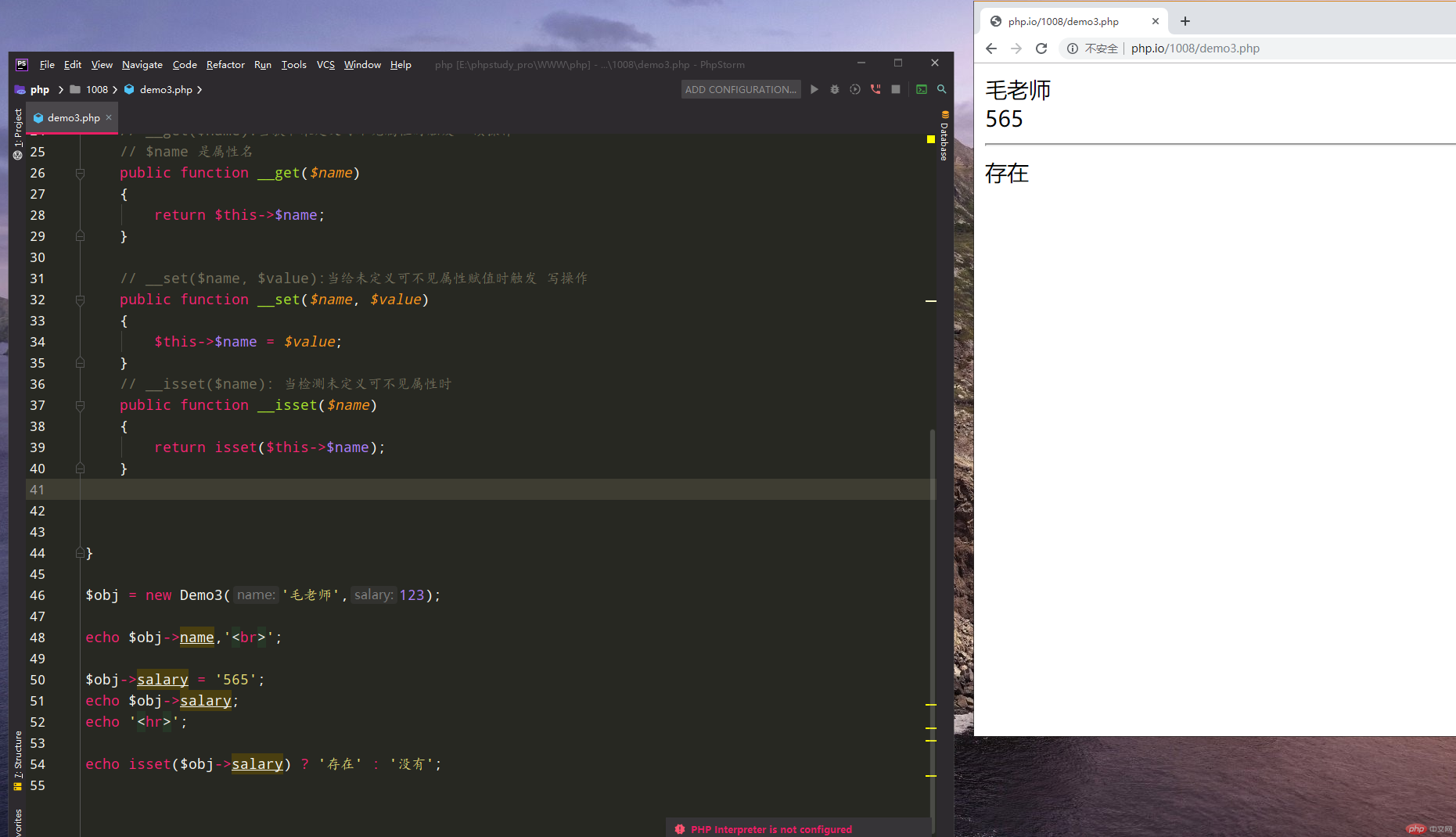Select the demo3.php editor tab
Screen dimensions: 1456x837
tap(72, 117)
